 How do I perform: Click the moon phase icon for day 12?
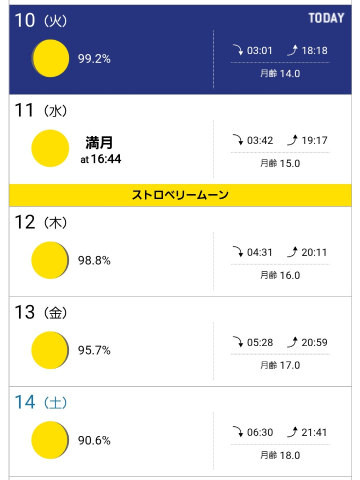(x=50, y=260)
